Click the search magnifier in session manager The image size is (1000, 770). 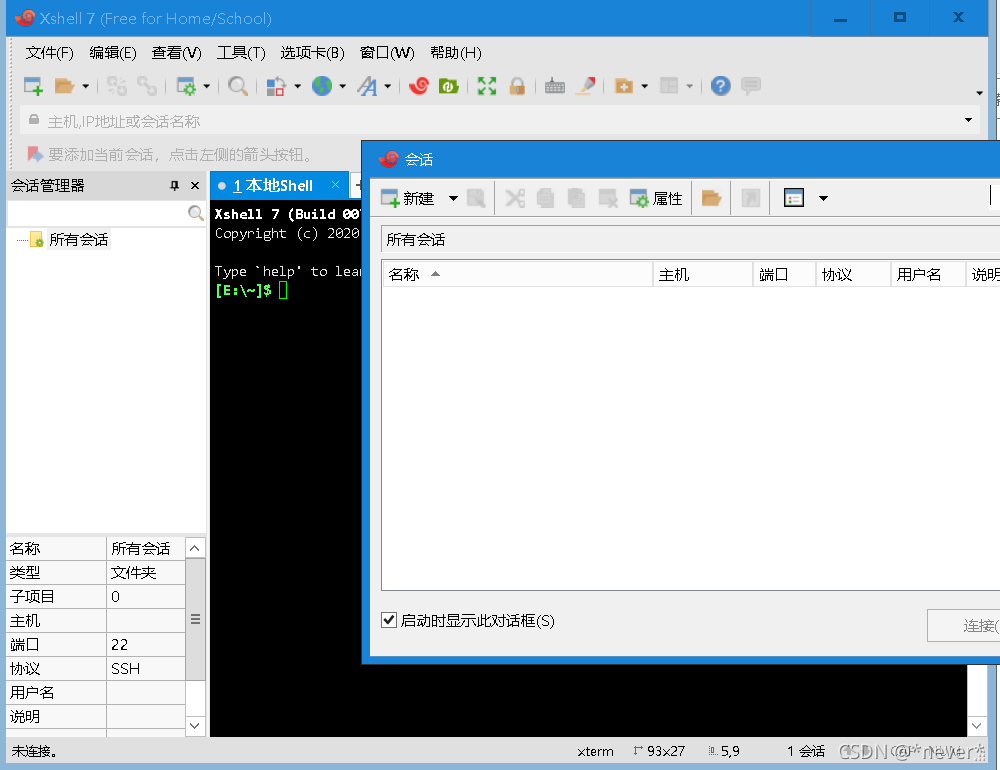click(x=196, y=213)
